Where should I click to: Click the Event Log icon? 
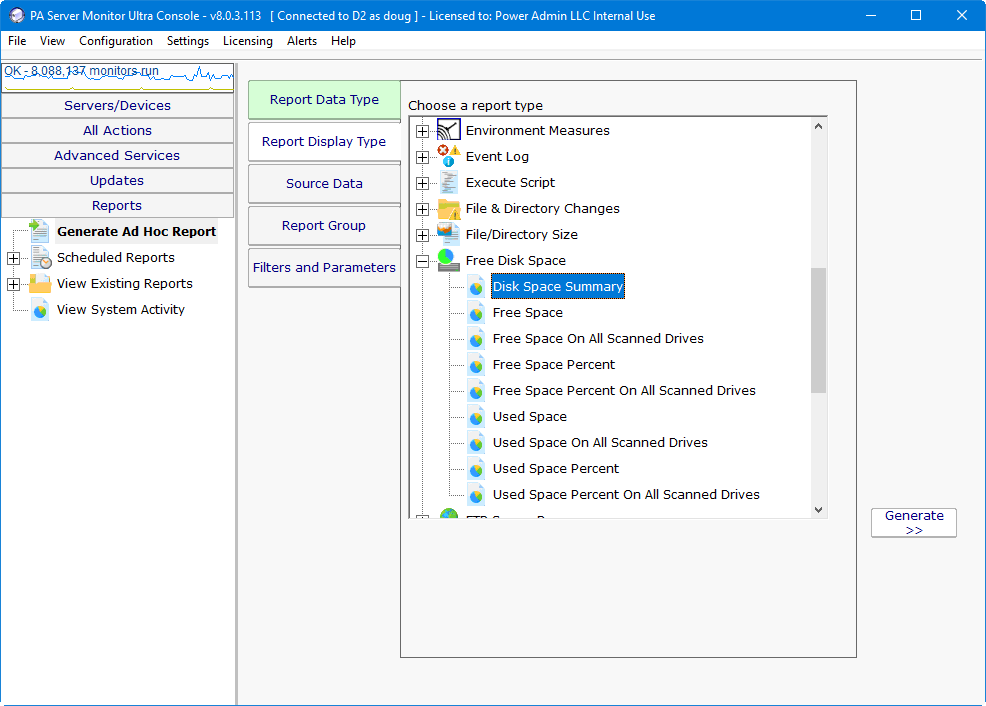tap(448, 156)
